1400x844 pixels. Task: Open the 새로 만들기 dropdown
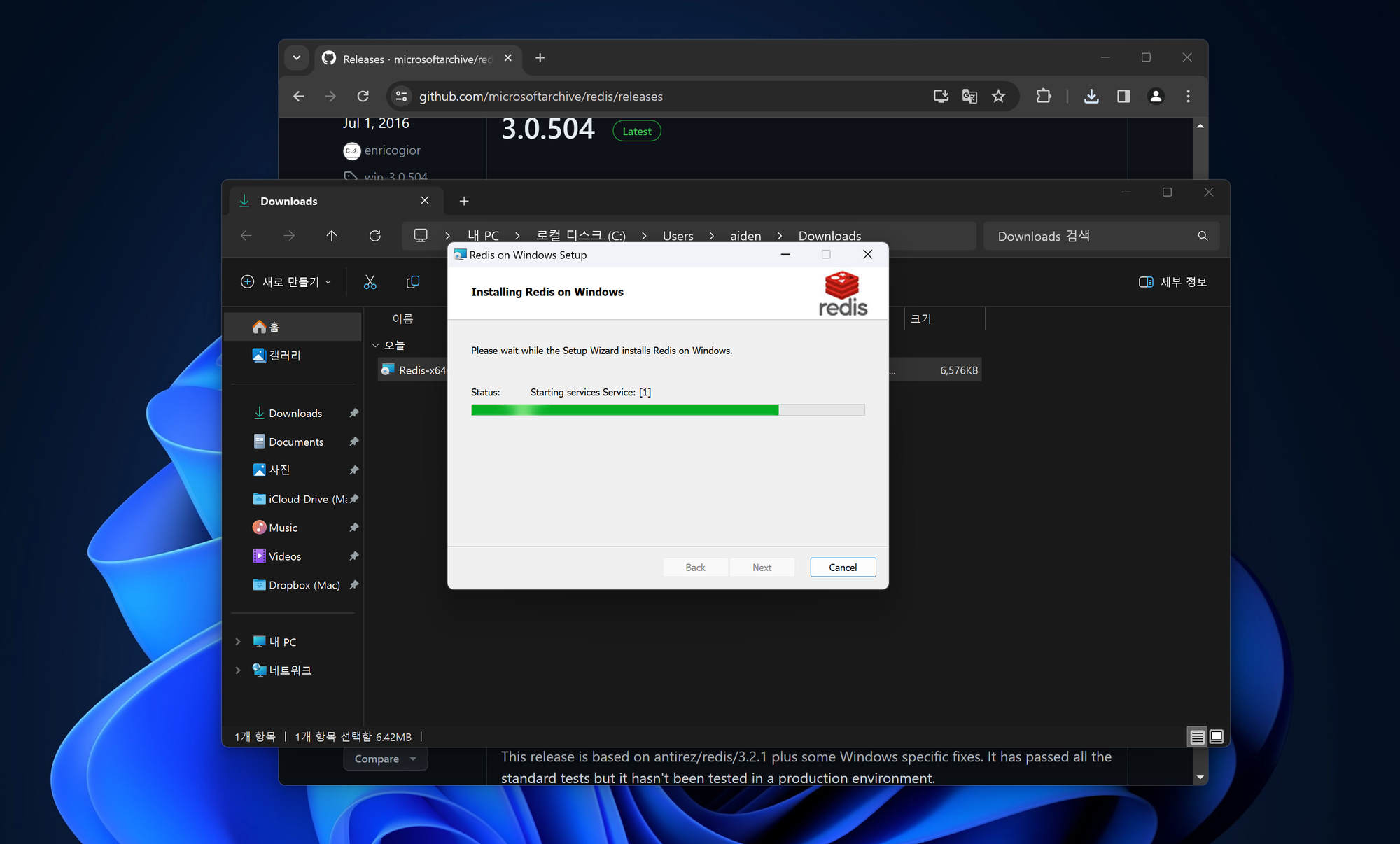click(286, 282)
